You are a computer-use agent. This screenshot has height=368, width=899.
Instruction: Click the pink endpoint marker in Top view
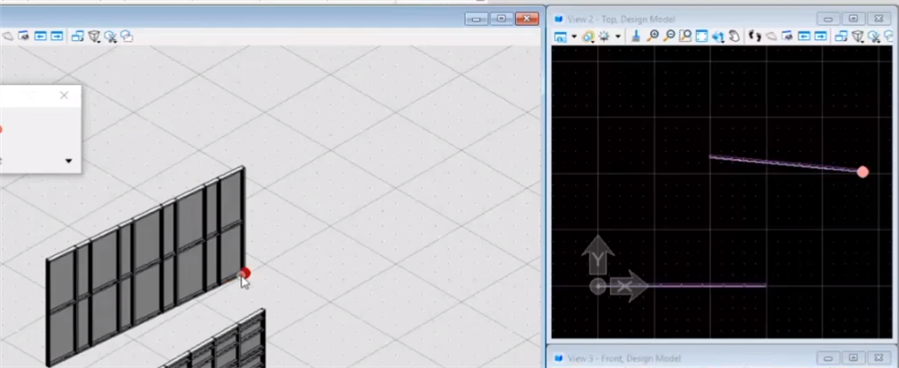tap(863, 172)
